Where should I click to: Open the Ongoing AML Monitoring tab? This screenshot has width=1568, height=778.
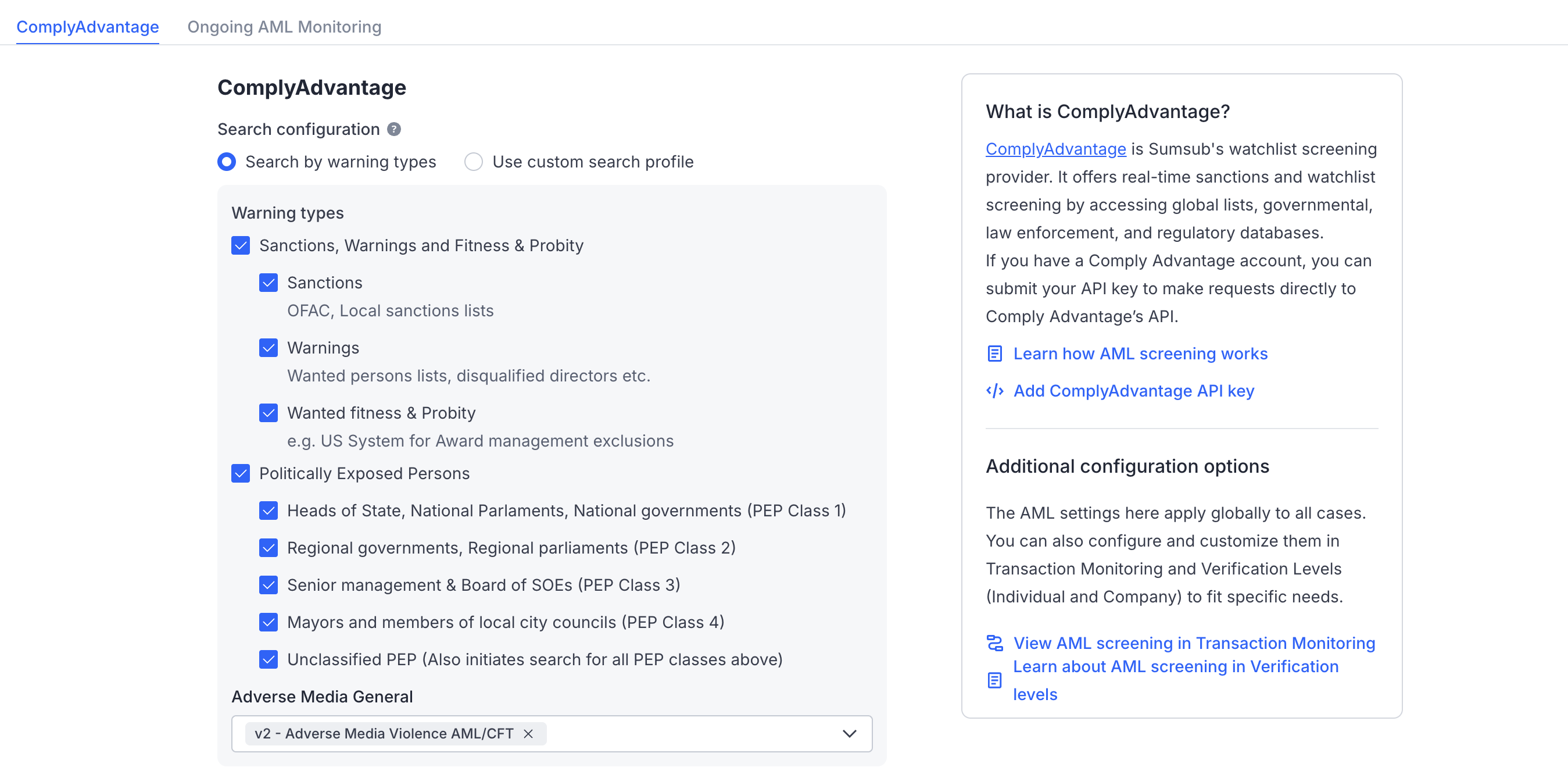284,27
